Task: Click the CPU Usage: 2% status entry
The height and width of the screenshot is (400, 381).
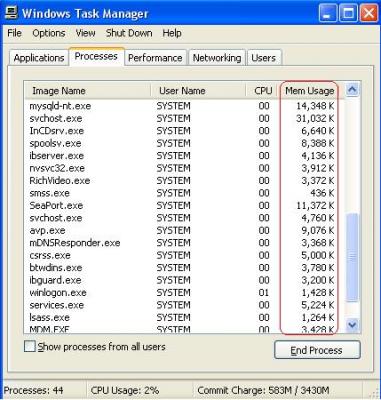Action: click(x=125, y=390)
